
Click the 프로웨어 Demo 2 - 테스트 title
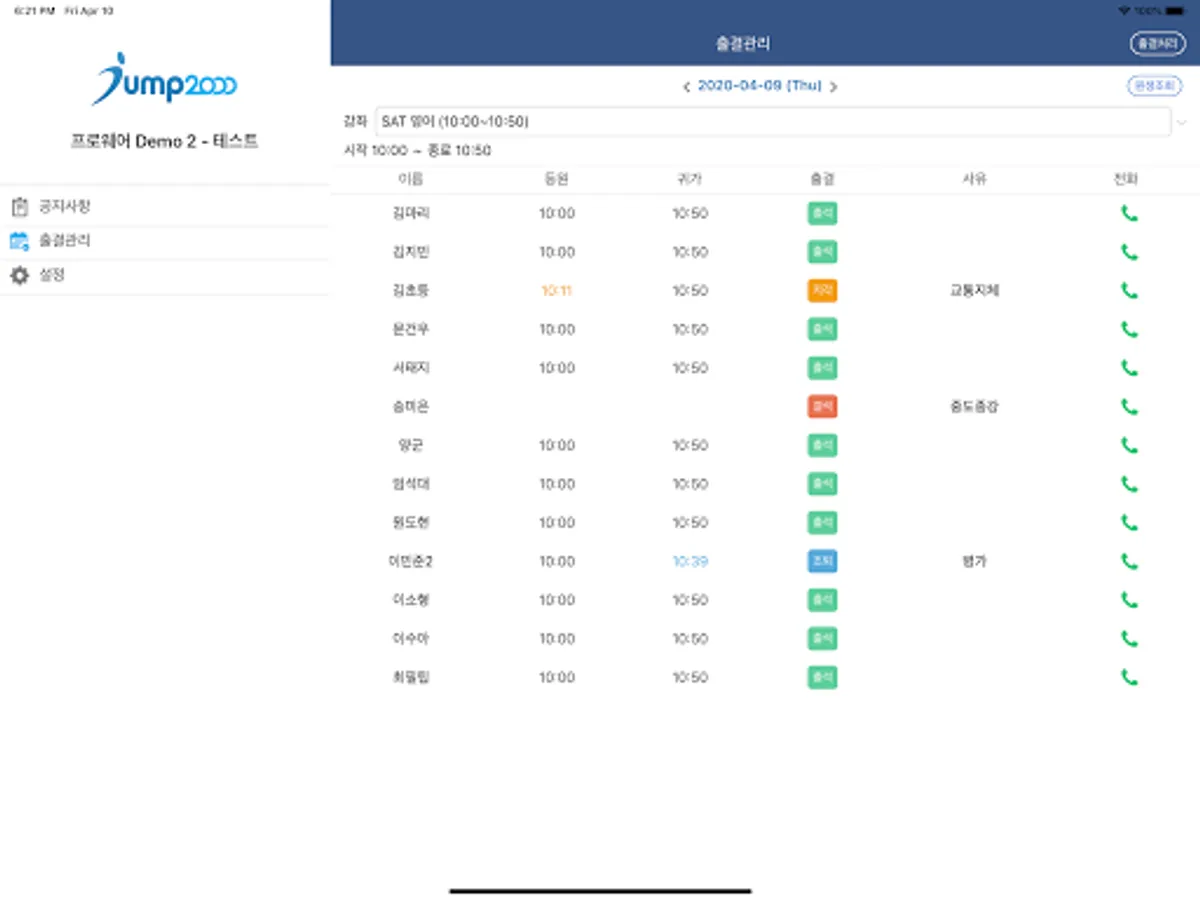click(x=164, y=141)
